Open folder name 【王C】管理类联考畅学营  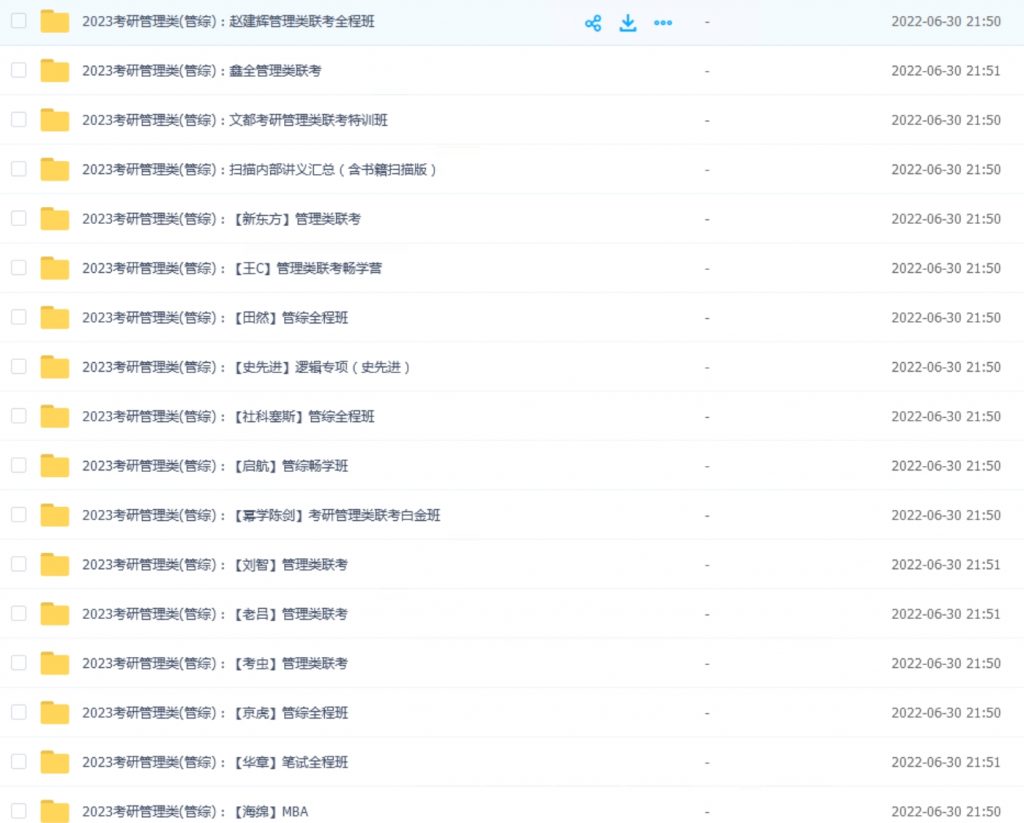tap(232, 268)
